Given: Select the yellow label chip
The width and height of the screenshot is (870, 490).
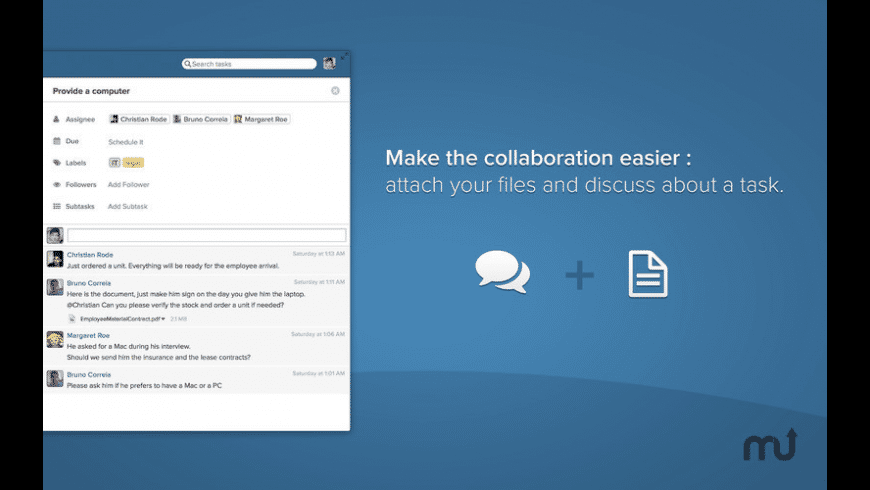Looking at the screenshot, I should (133, 163).
